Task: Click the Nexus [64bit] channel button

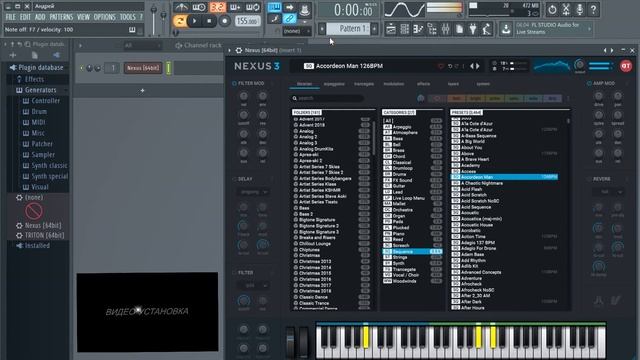Action: (x=143, y=68)
